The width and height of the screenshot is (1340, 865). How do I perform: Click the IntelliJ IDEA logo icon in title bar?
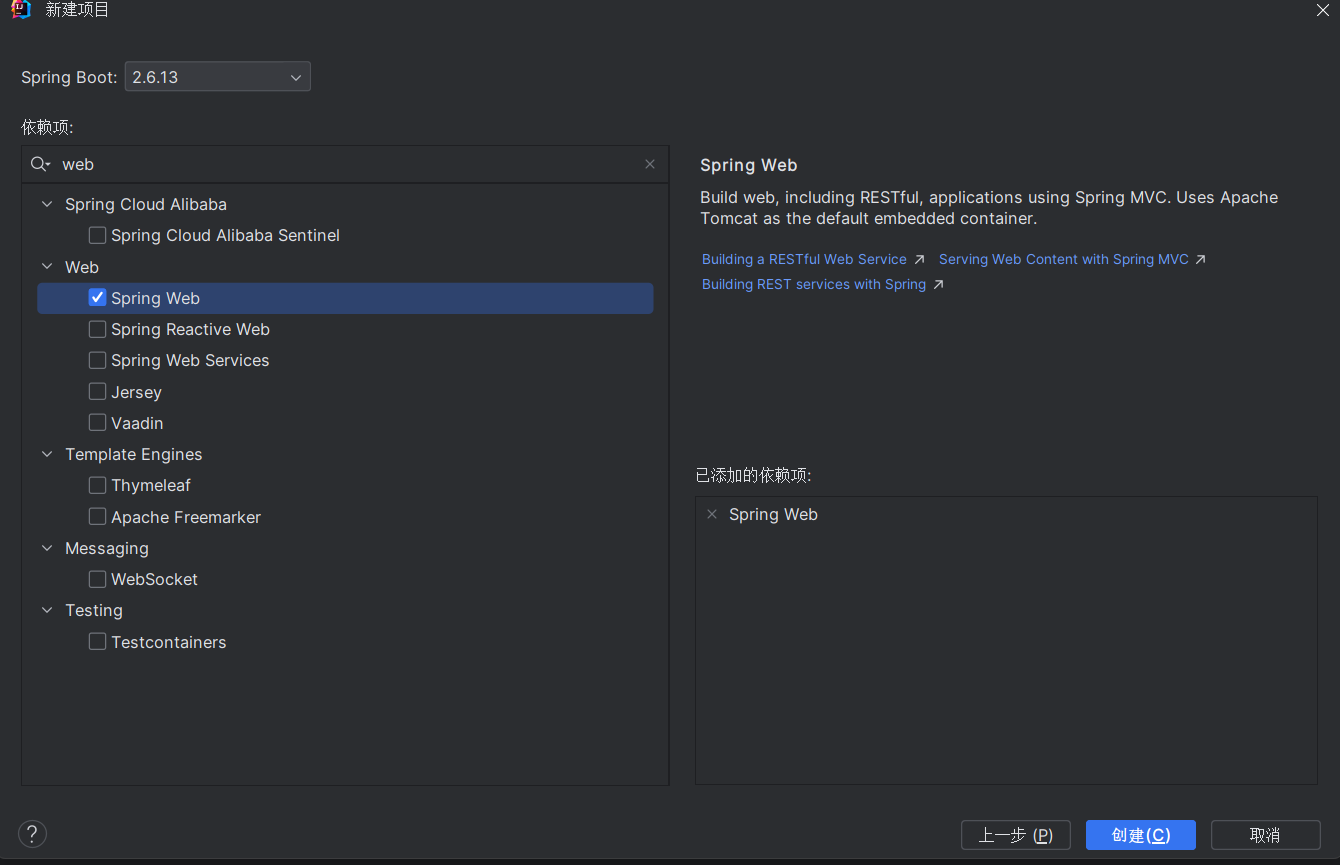click(x=21, y=10)
